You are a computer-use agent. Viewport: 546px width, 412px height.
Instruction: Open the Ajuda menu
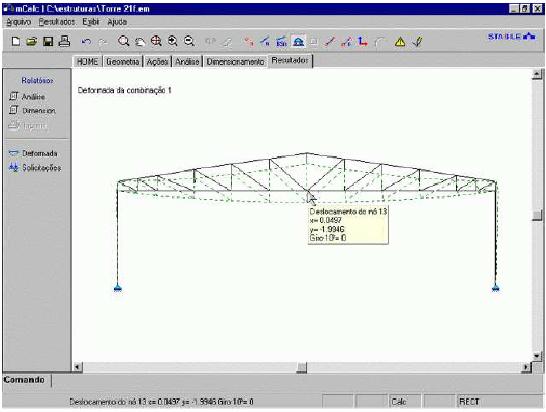(117, 22)
